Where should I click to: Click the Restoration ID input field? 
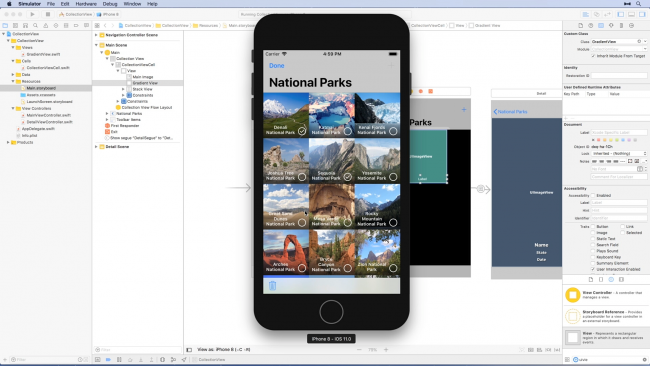(619, 75)
